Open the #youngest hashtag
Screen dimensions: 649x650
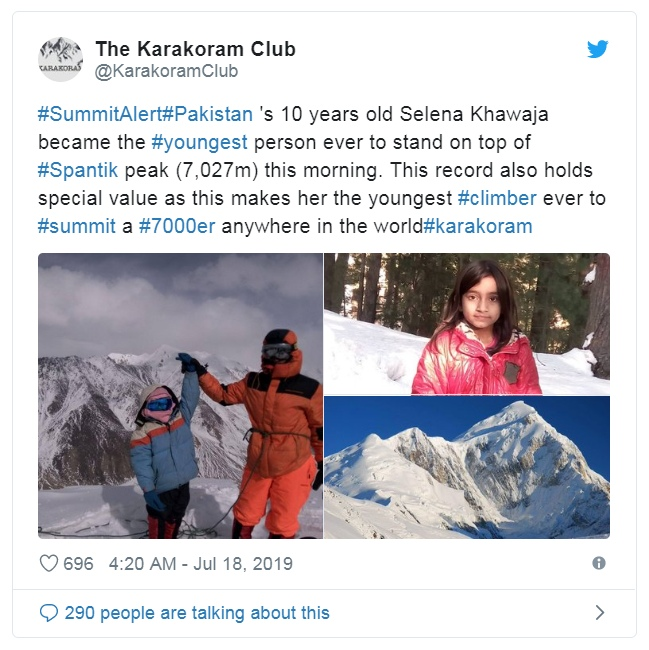(199, 142)
